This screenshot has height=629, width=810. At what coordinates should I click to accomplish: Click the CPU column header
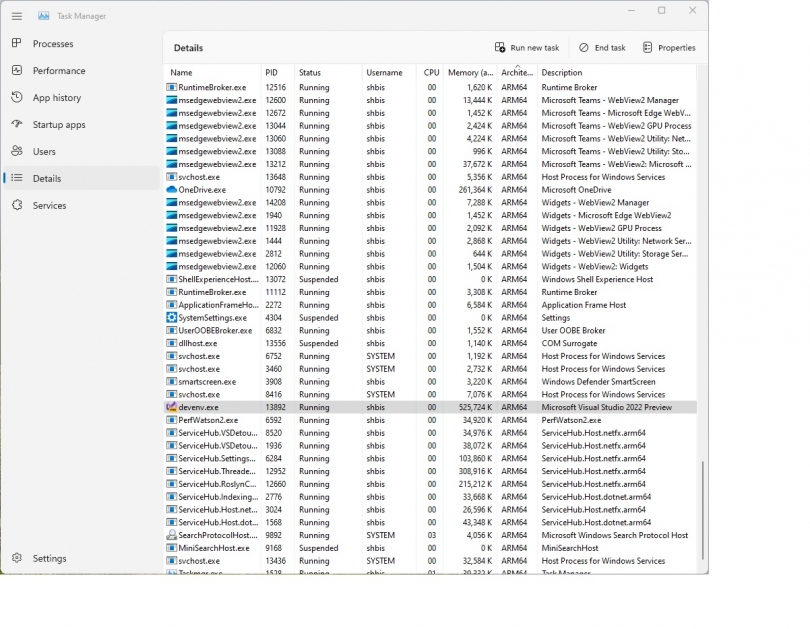[x=431, y=72]
